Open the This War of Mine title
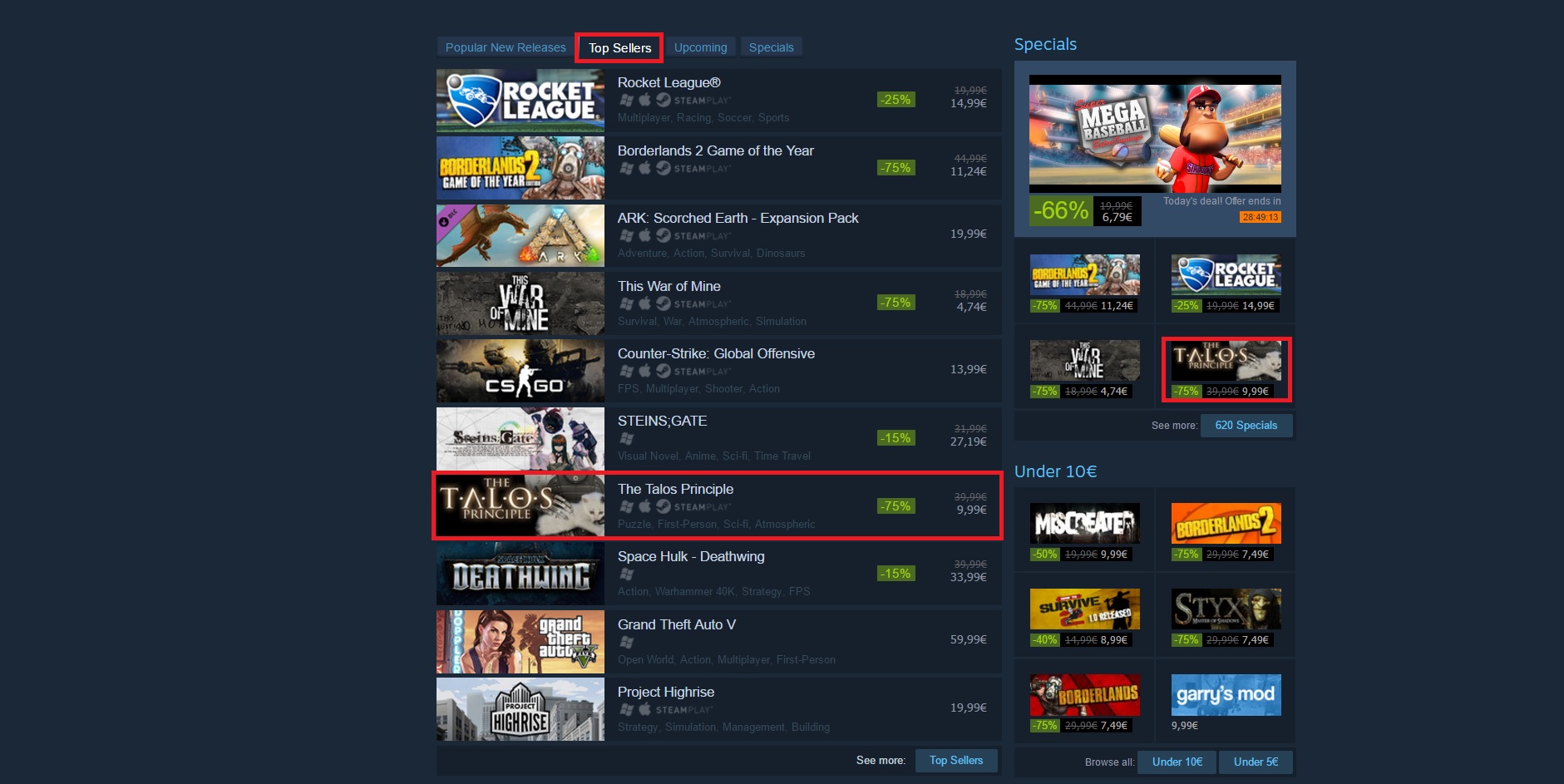This screenshot has height=784, width=1564. [x=669, y=286]
